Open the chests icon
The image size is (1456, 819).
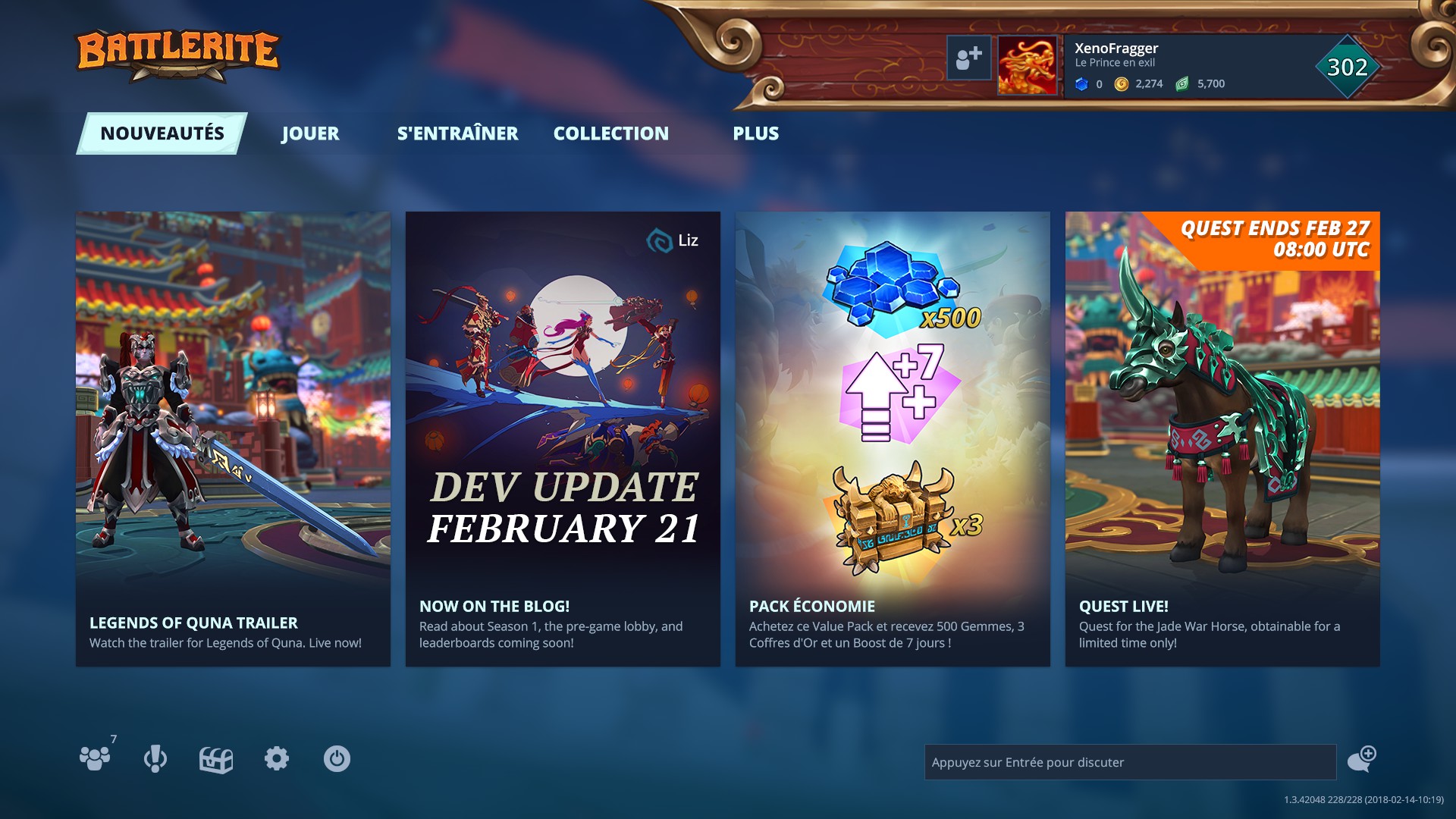(x=216, y=759)
